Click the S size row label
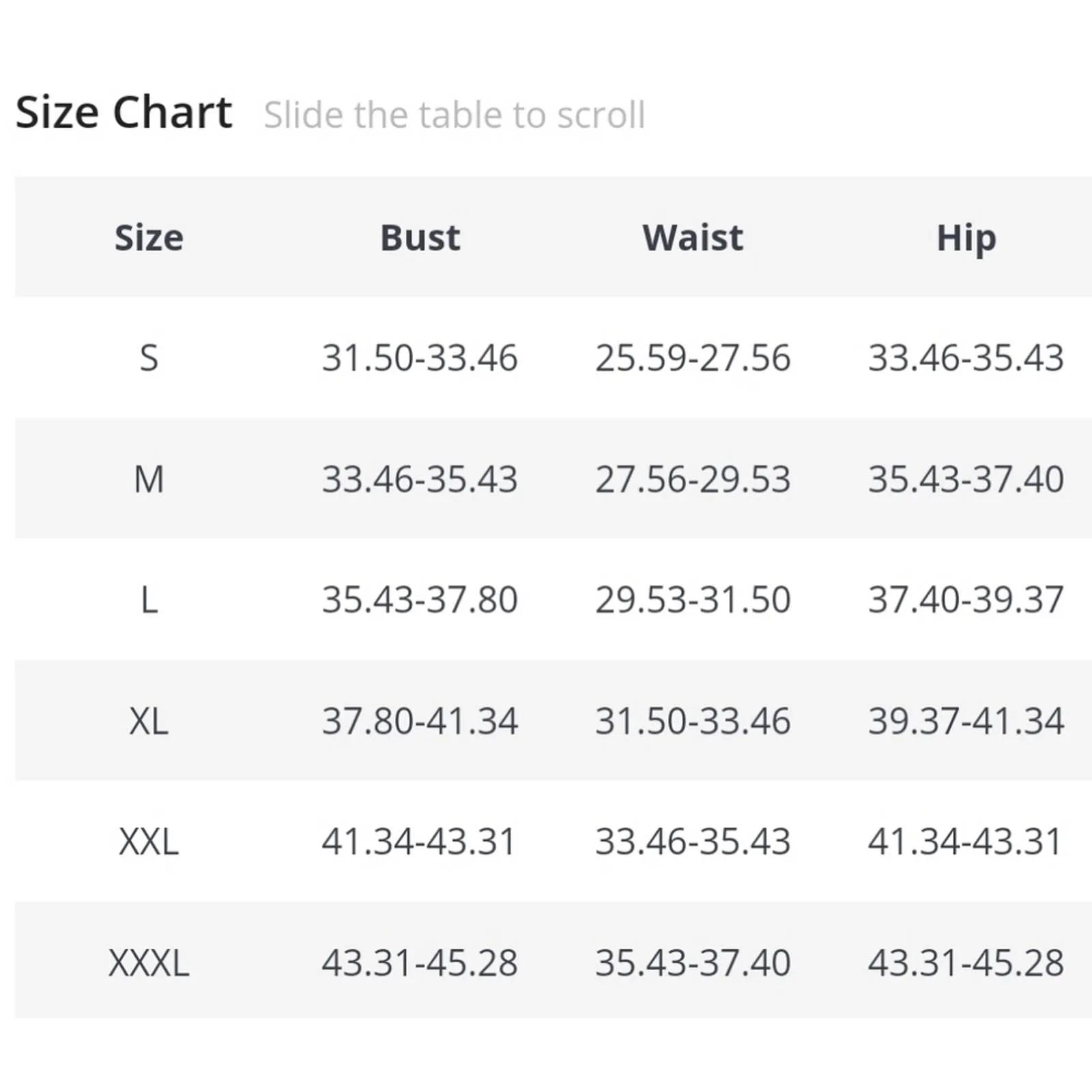1092x1092 pixels. [x=149, y=358]
